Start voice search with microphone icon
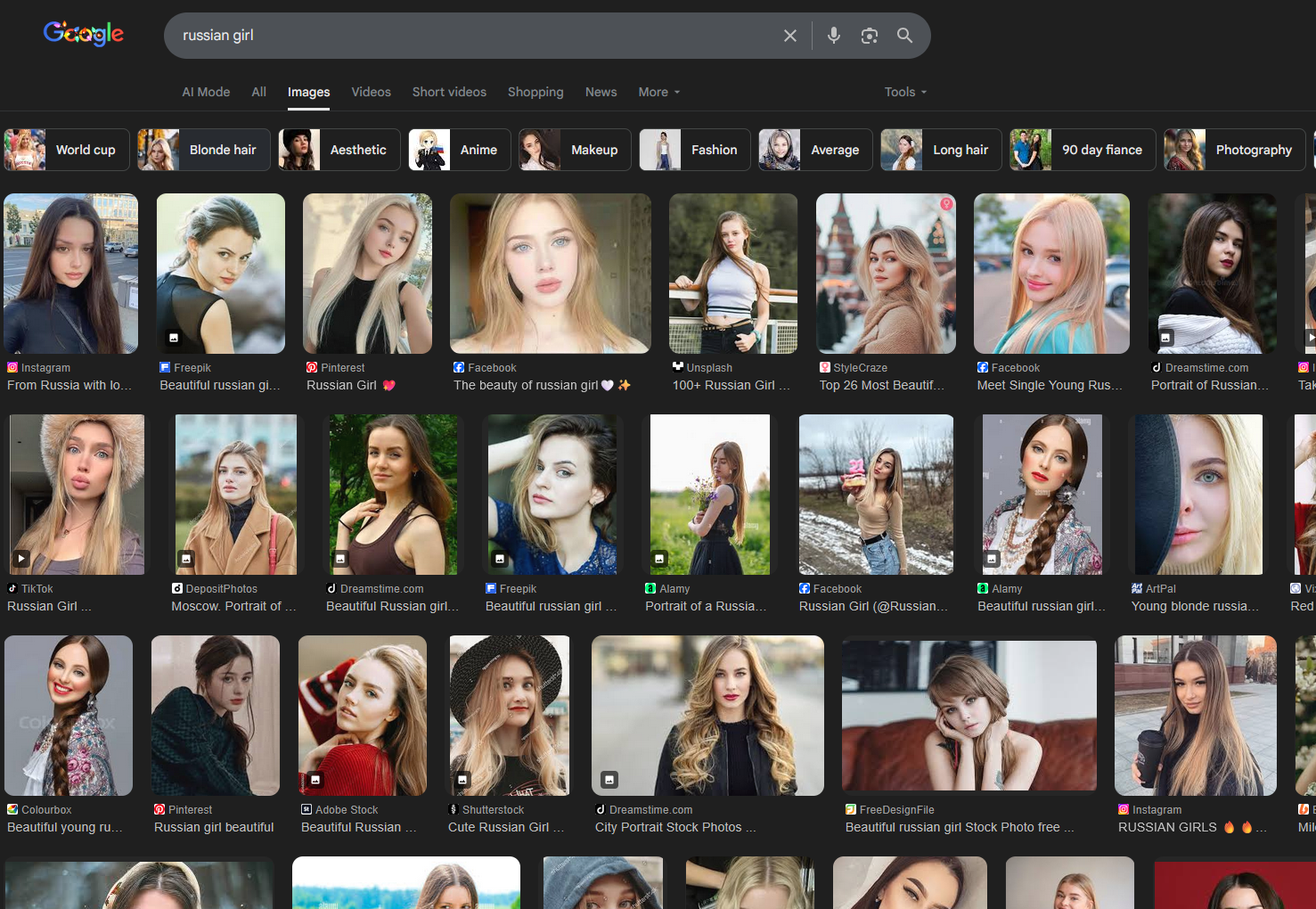The height and width of the screenshot is (909, 1316). (834, 36)
